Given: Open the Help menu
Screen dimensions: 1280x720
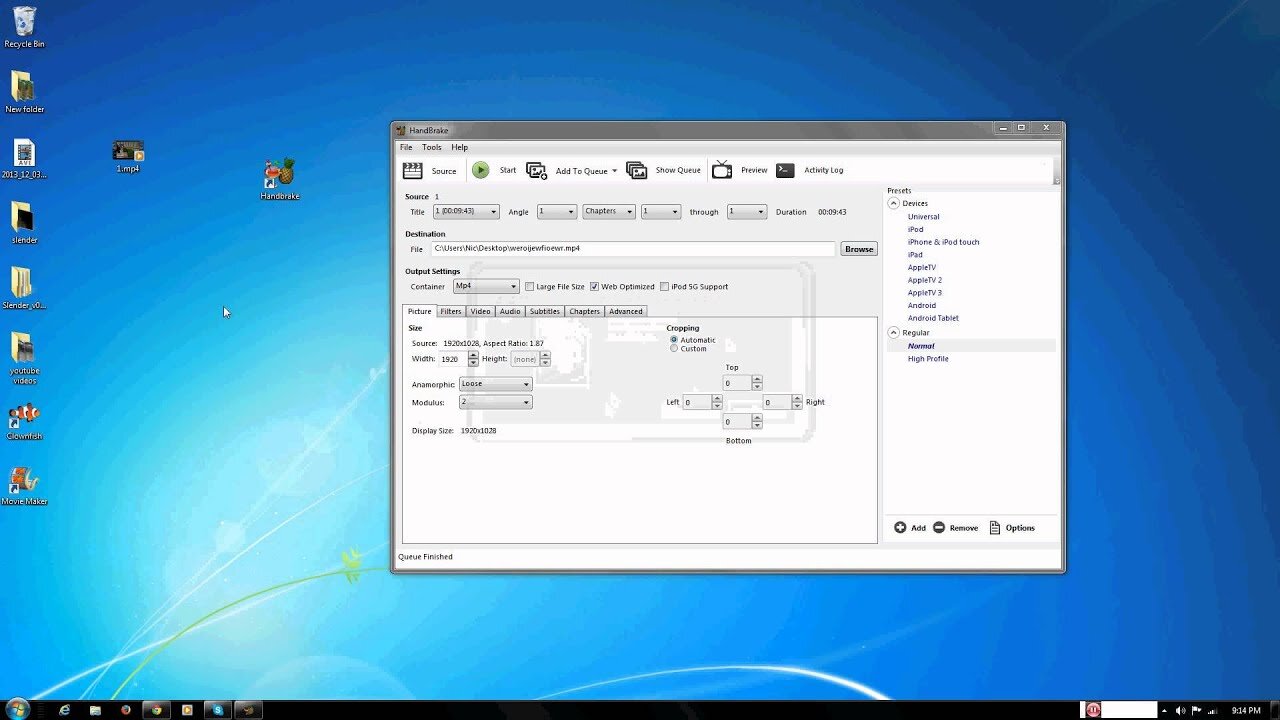Looking at the screenshot, I should point(459,147).
